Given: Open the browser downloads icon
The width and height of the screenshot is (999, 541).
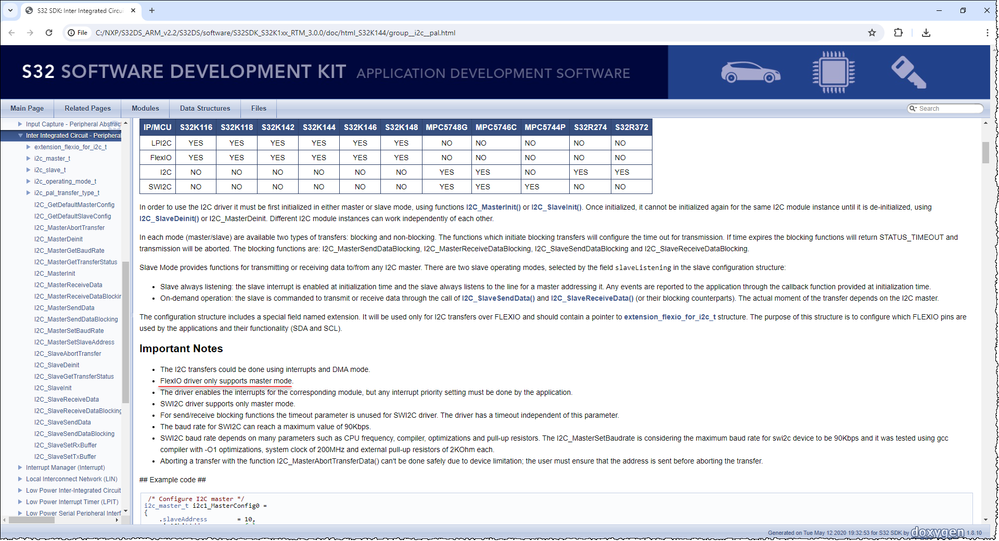Looking at the screenshot, I should 926,32.
